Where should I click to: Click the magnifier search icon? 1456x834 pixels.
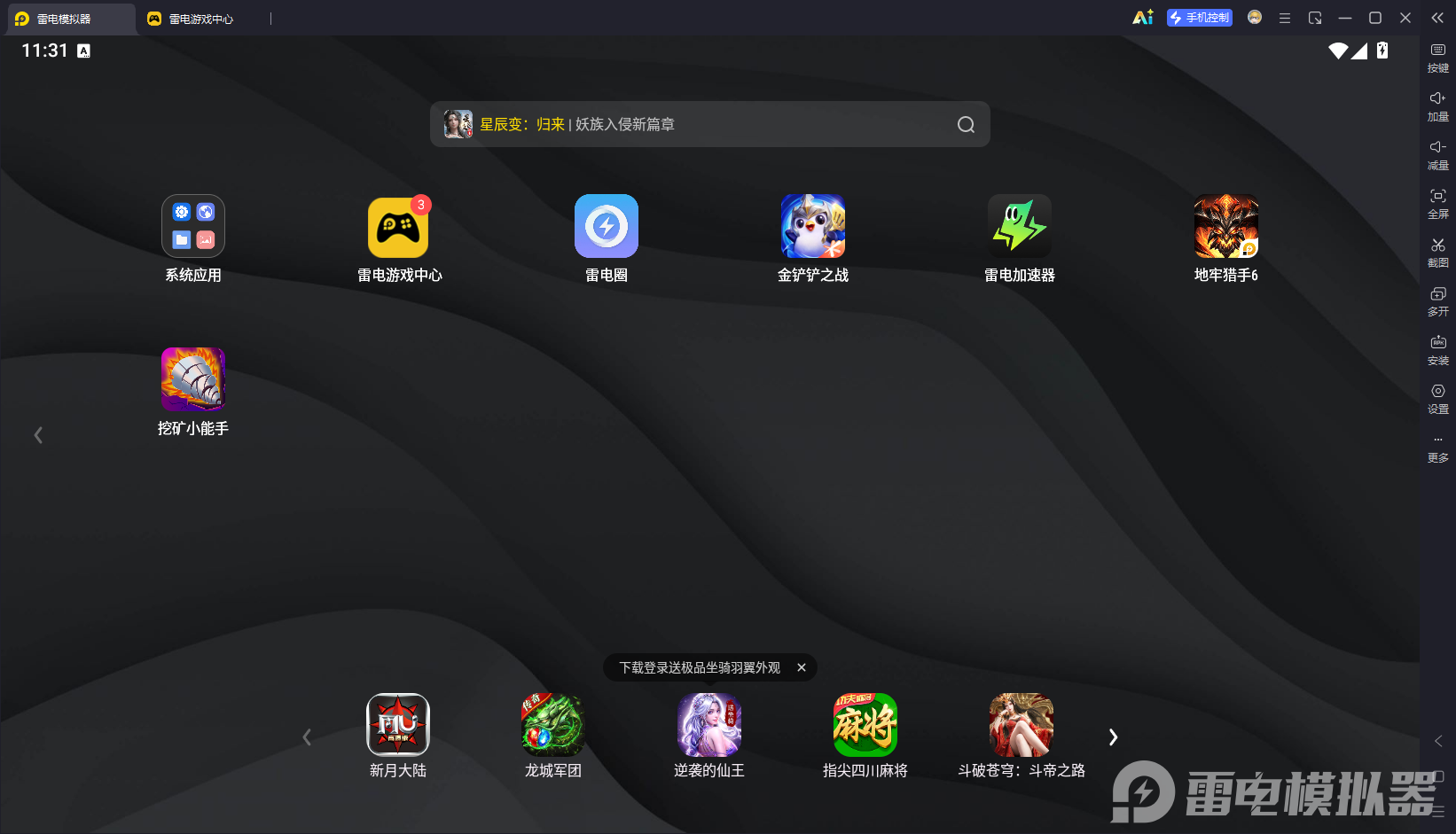coord(966,125)
